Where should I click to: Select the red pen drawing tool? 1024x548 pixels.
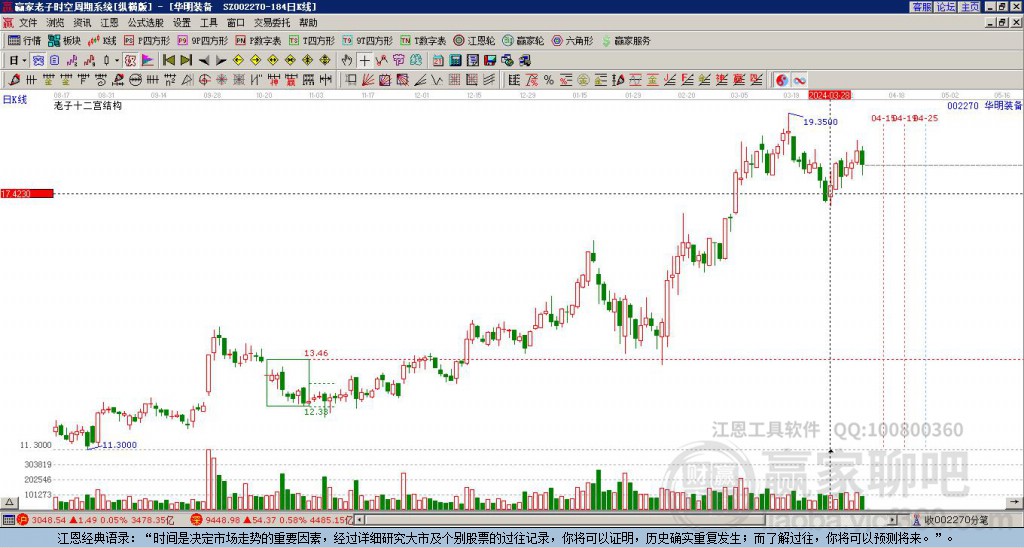point(14,80)
